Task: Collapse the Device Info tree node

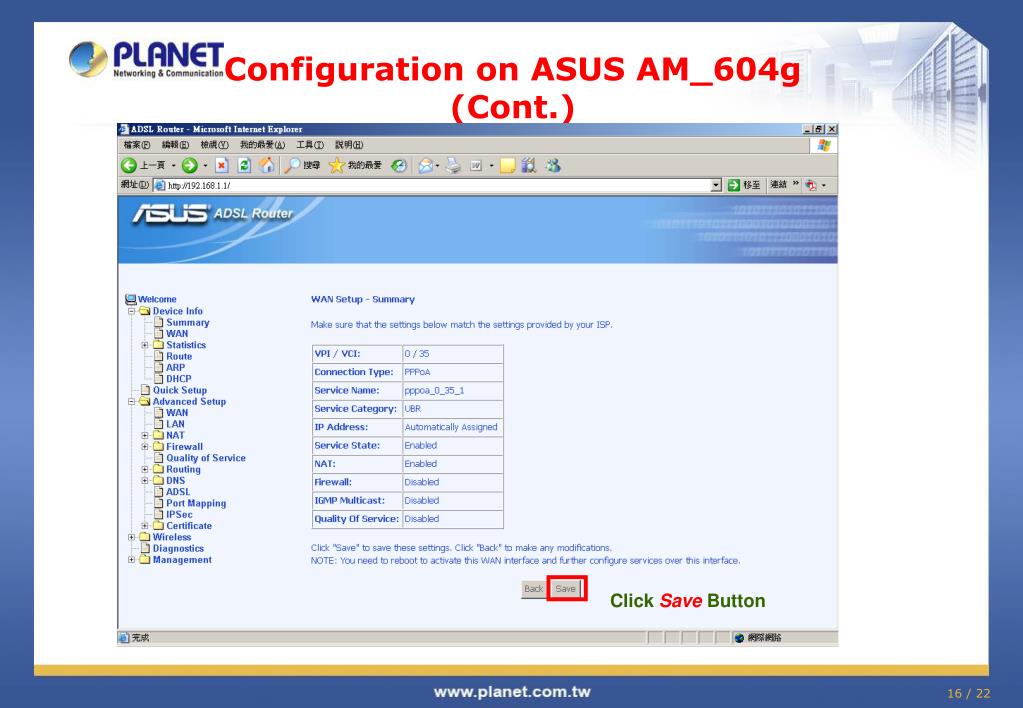Action: click(x=131, y=311)
